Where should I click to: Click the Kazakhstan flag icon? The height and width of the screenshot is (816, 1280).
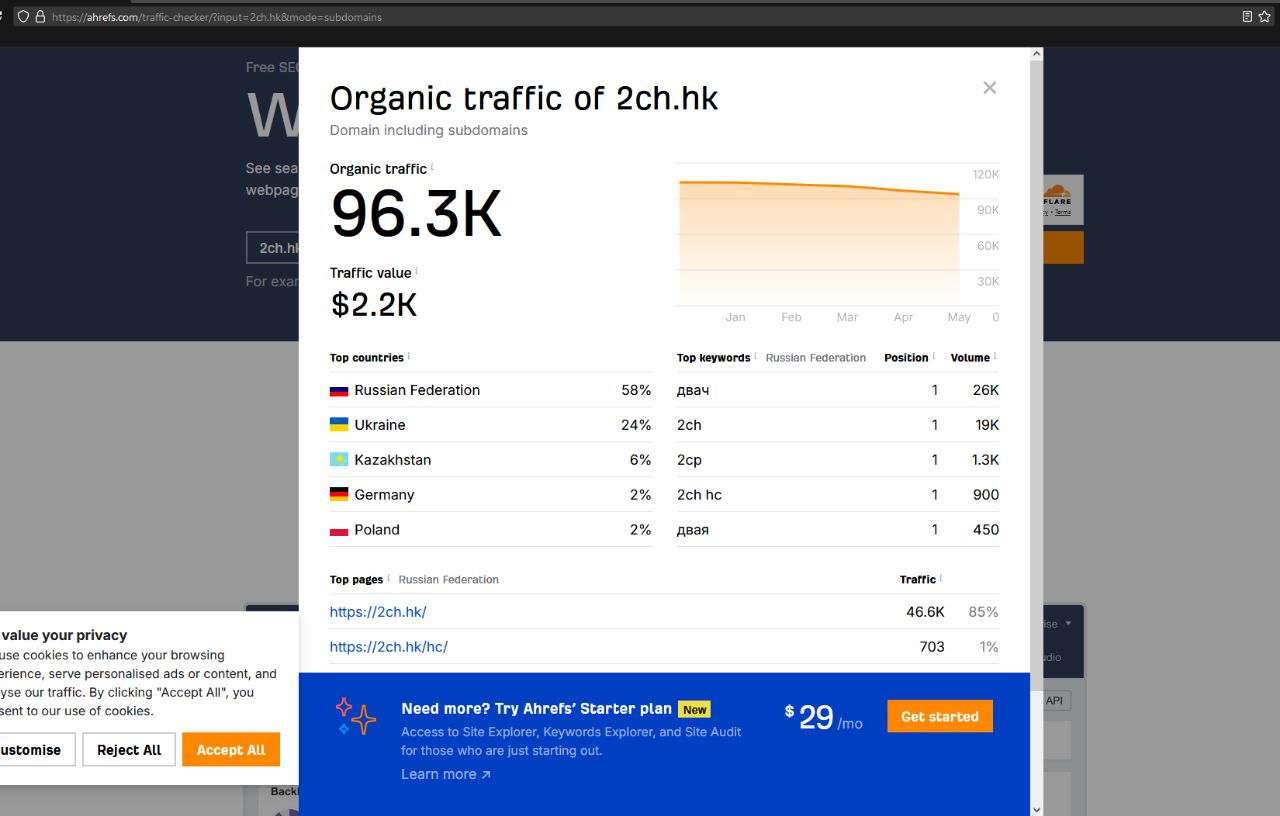[339, 460]
